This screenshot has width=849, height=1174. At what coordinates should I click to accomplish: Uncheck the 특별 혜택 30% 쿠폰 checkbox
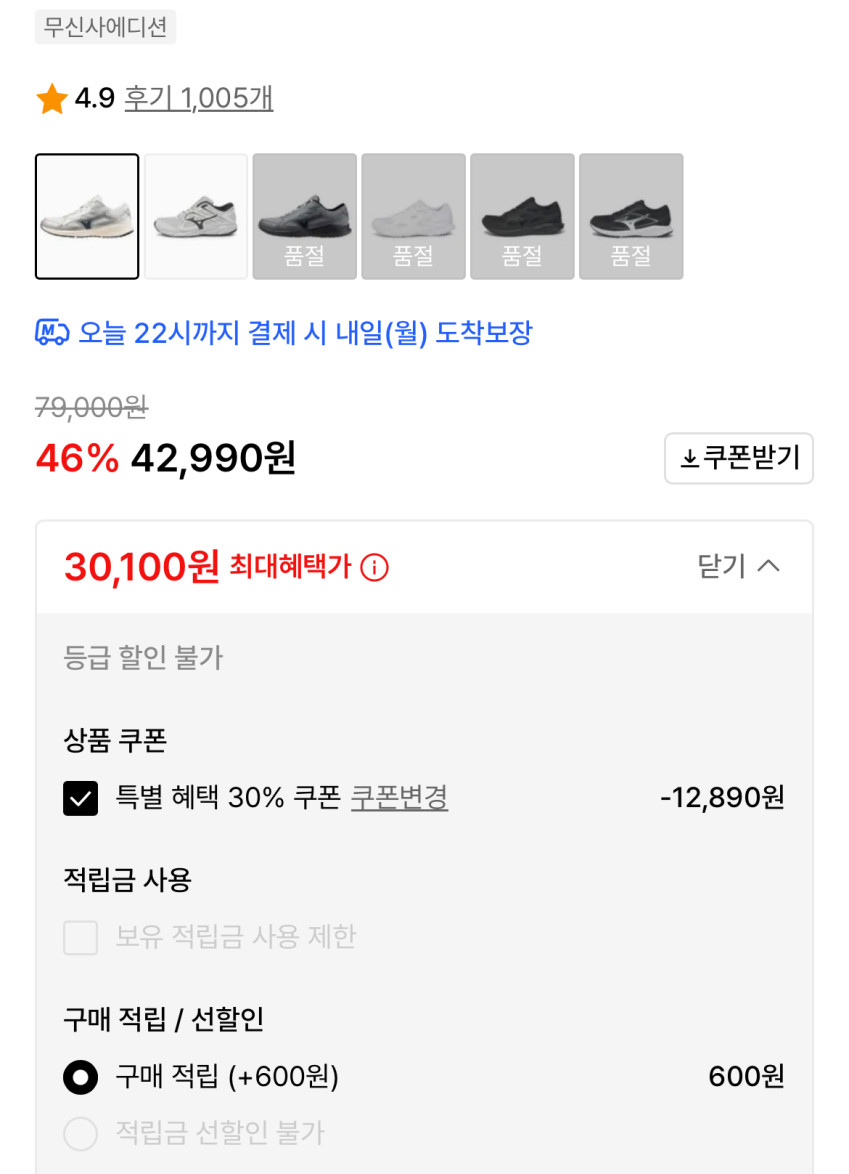(x=81, y=798)
